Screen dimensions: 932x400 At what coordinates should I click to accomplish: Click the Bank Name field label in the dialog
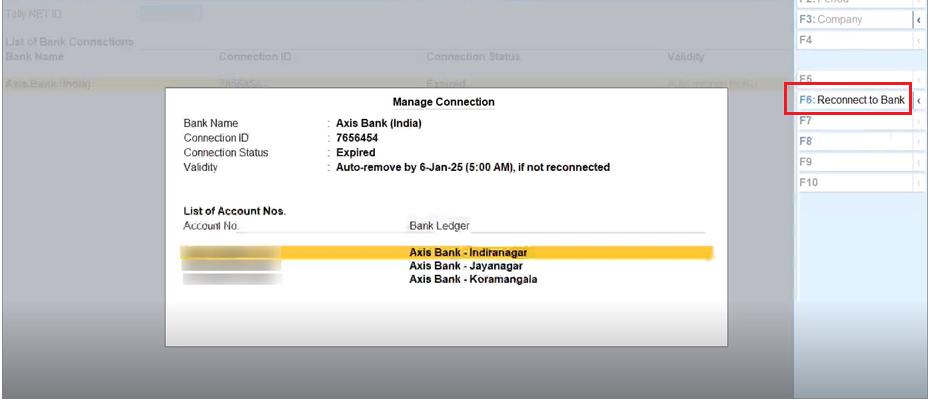[211, 124]
